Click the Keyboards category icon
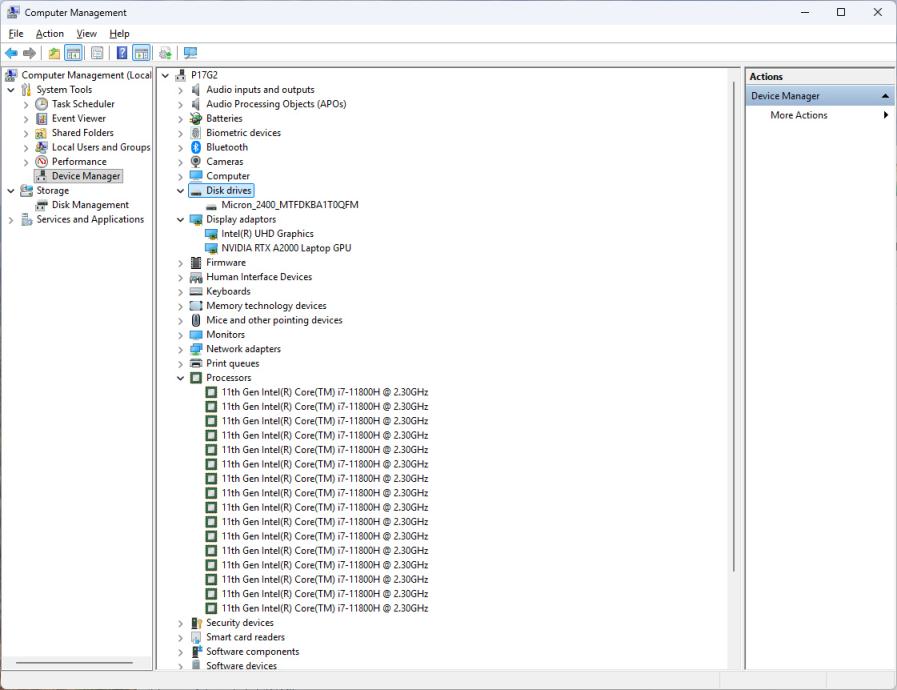Image resolution: width=897 pixels, height=690 pixels. pyautogui.click(x=196, y=291)
